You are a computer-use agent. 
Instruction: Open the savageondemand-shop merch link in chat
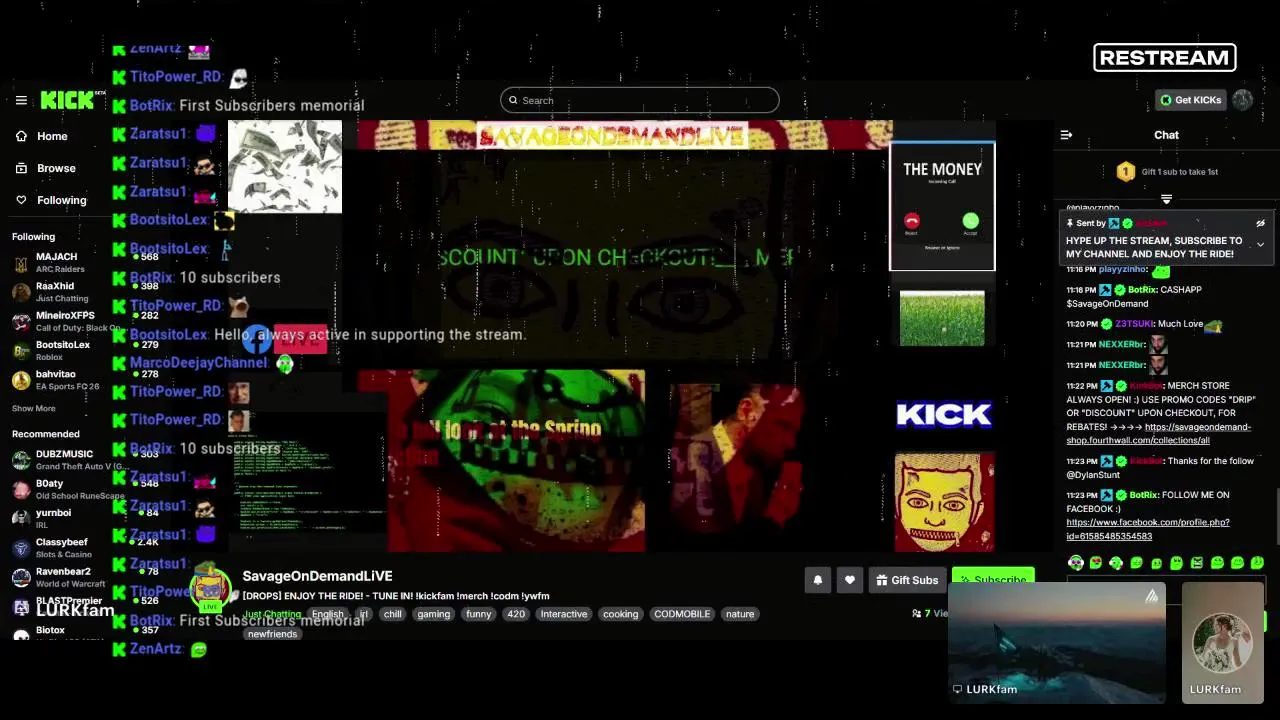[x=1158, y=433]
